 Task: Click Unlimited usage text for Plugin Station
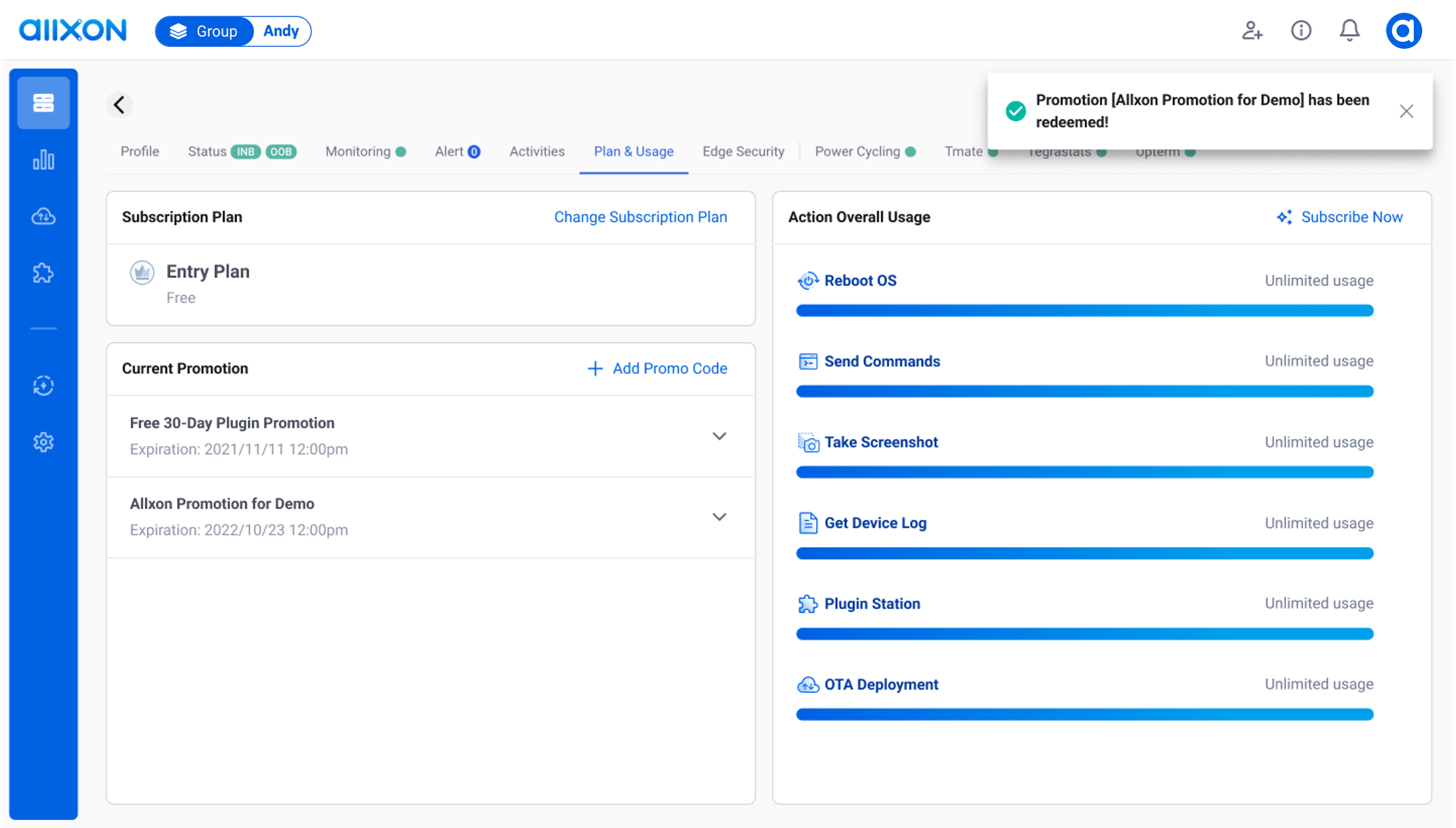[x=1319, y=604]
